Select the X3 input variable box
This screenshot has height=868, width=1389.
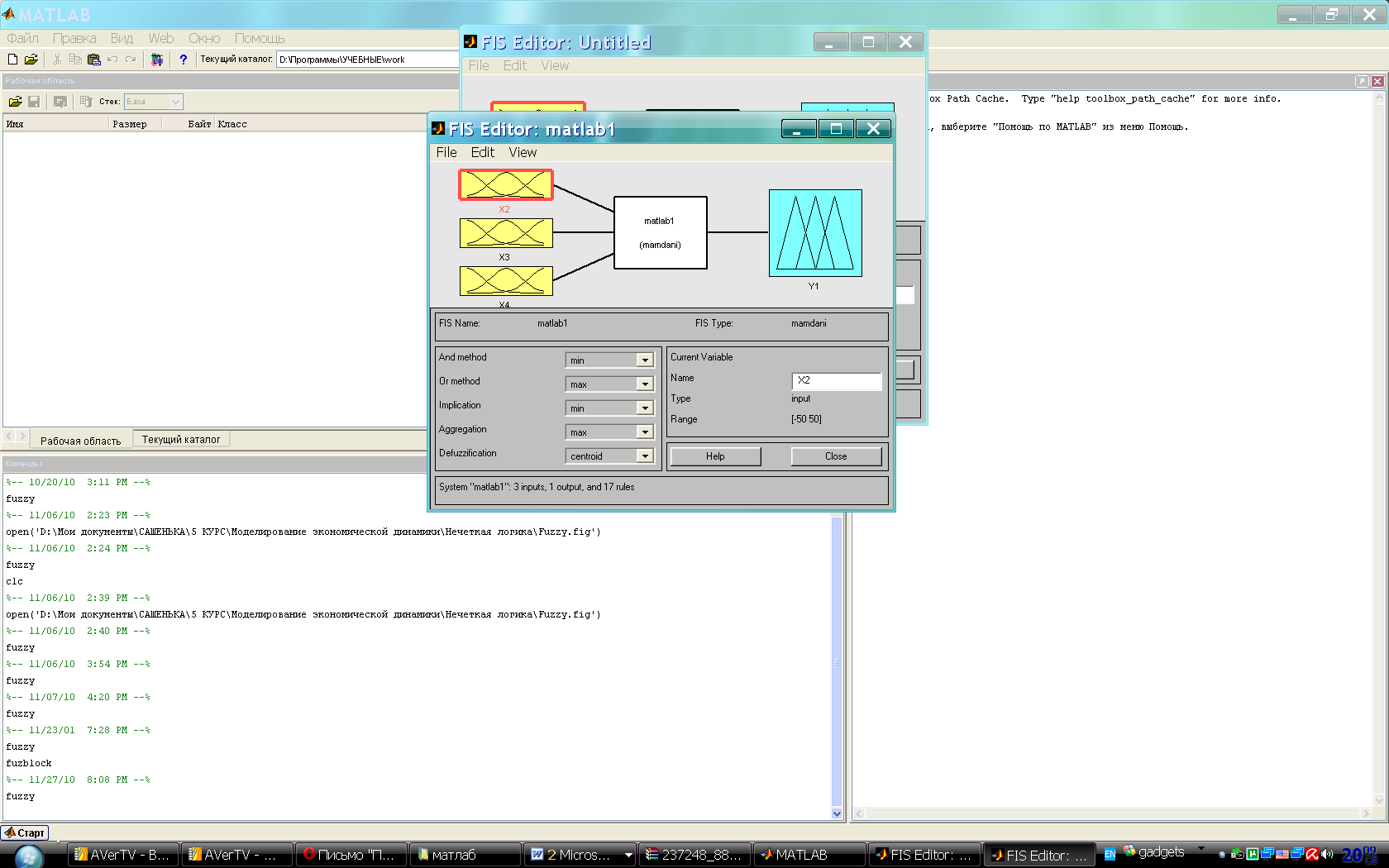click(x=506, y=233)
